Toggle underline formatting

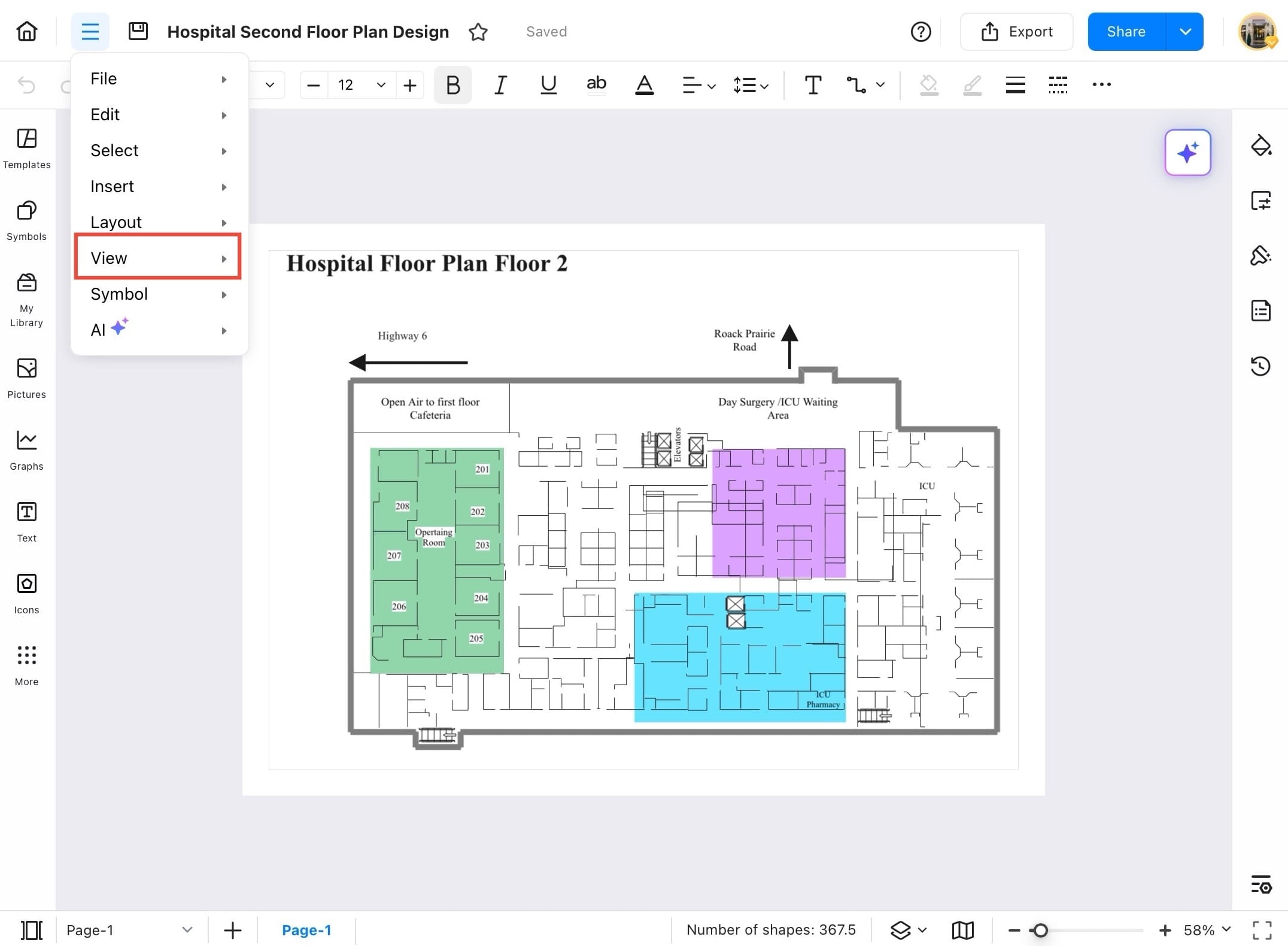pyautogui.click(x=548, y=85)
